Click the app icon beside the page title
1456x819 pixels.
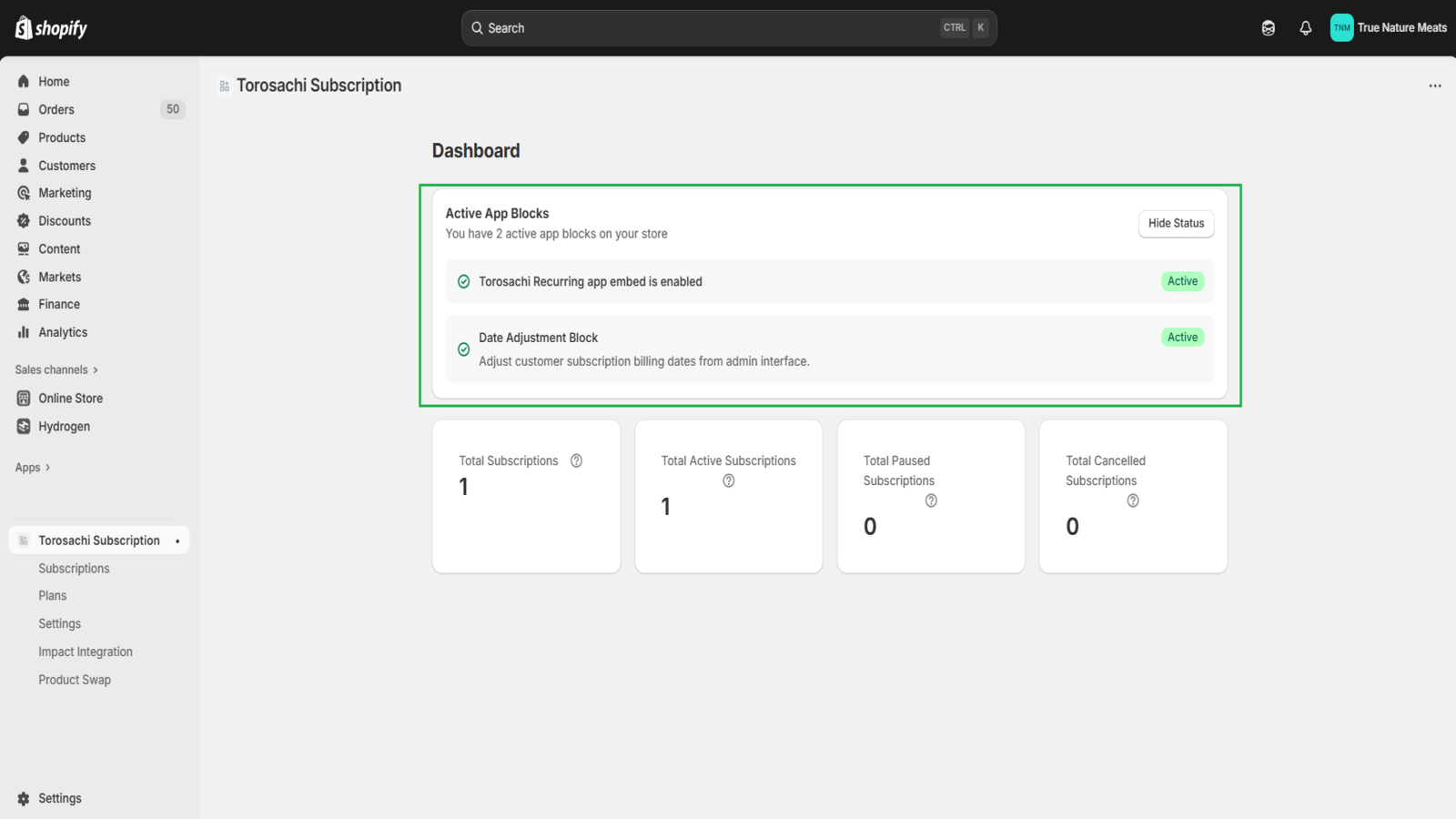pos(224,86)
